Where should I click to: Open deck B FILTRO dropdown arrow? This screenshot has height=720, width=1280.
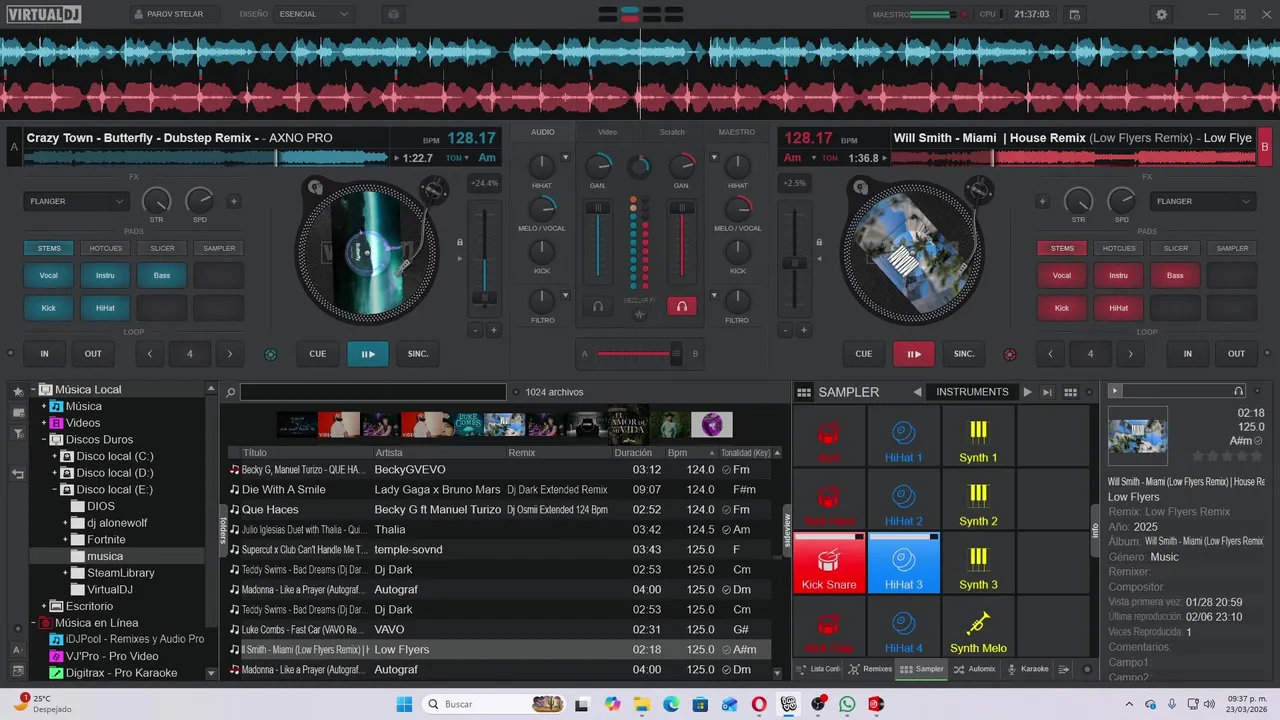coord(714,296)
